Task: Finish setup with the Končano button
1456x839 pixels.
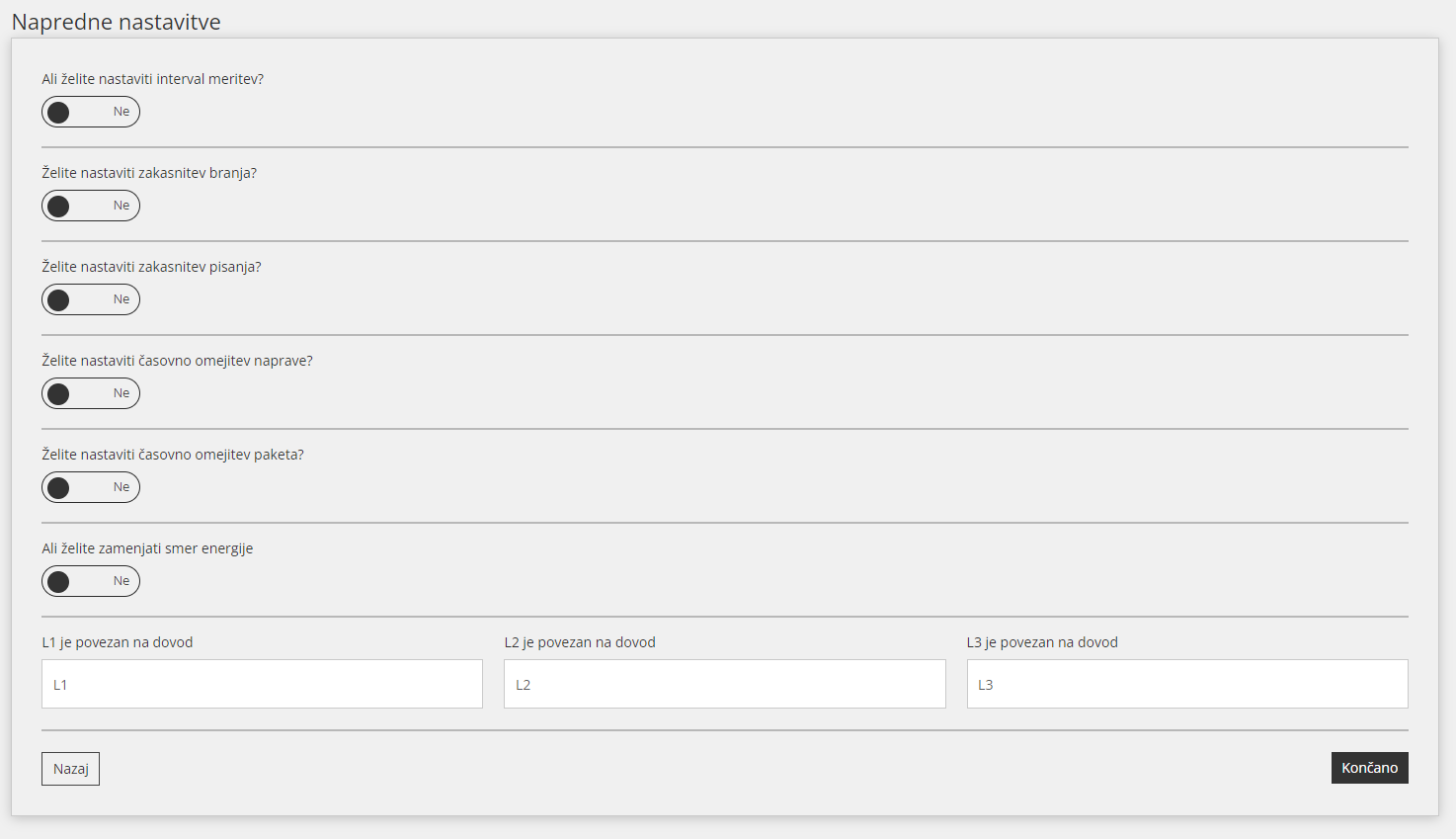Action: [x=1370, y=768]
